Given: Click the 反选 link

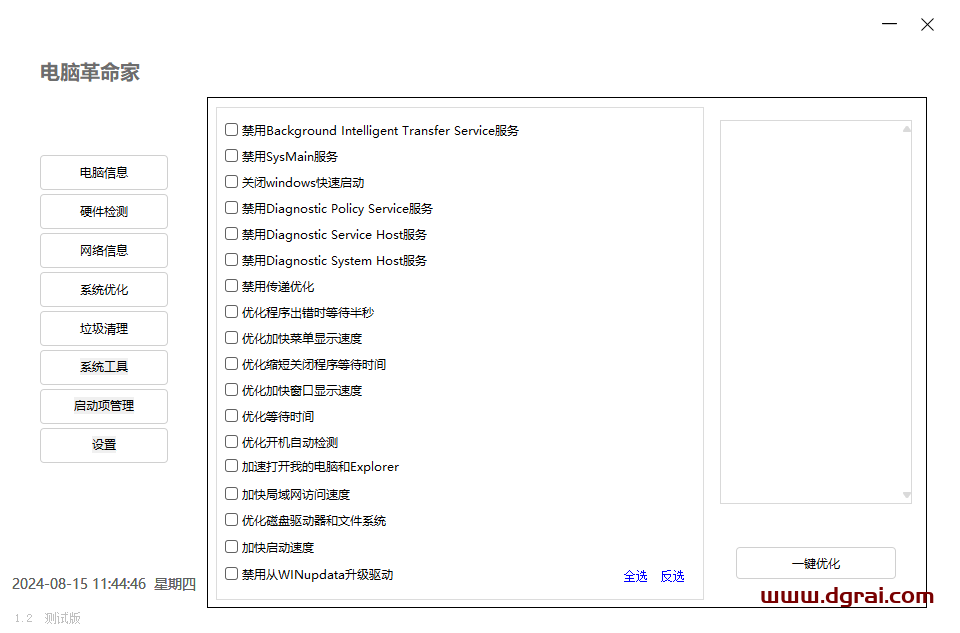Looking at the screenshot, I should [x=672, y=576].
